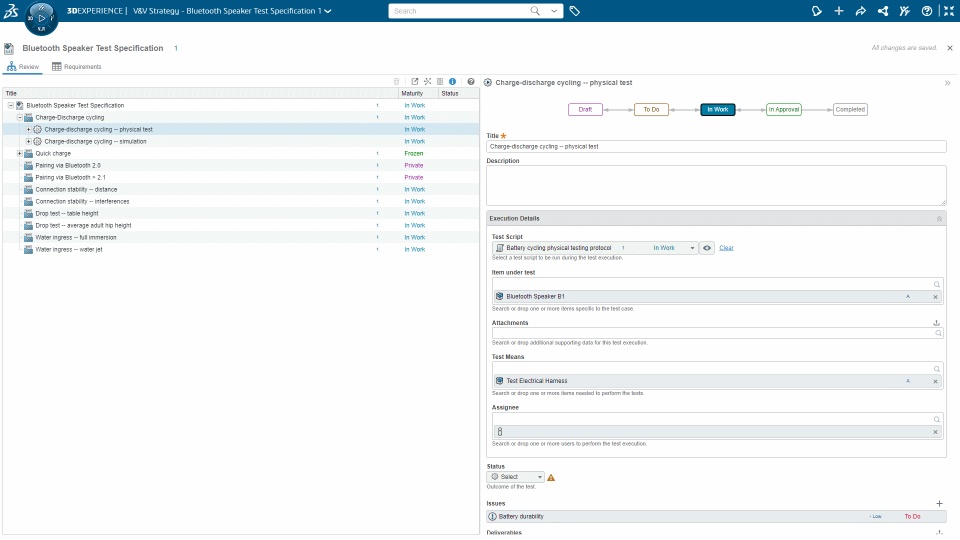This screenshot has width=960, height=540.
Task: Collapse the Charge-Discharge cycling folder
Action: coord(20,118)
